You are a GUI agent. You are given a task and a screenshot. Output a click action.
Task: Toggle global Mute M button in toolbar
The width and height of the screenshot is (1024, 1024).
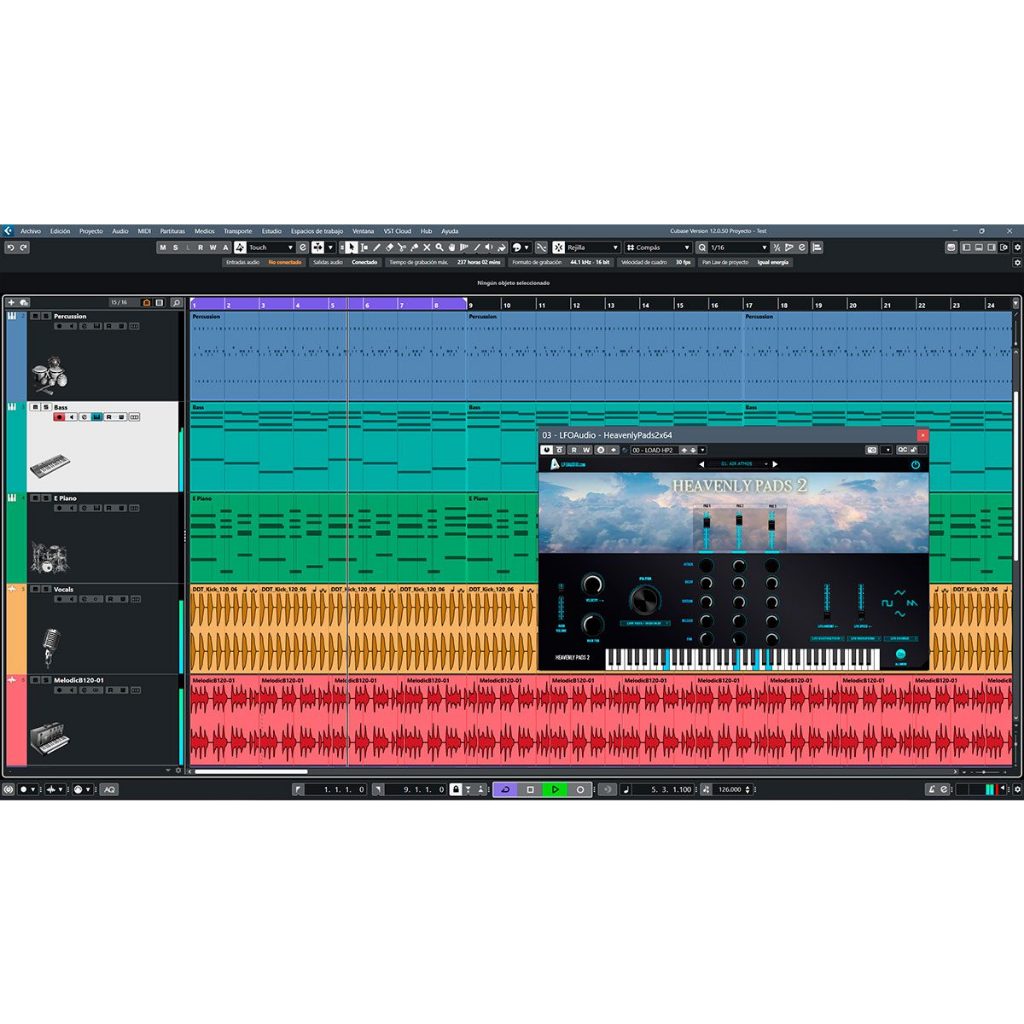point(163,248)
